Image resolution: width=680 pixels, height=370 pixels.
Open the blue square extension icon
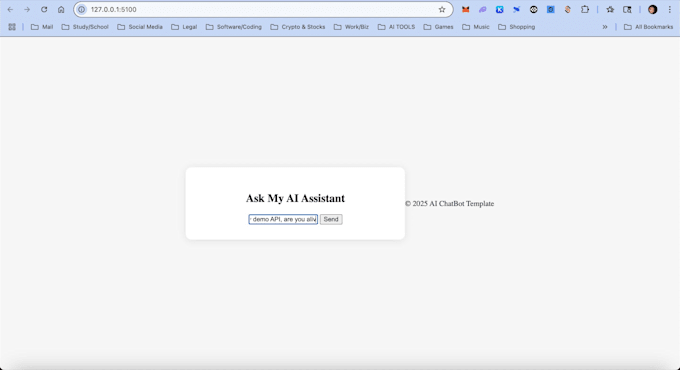(x=550, y=10)
